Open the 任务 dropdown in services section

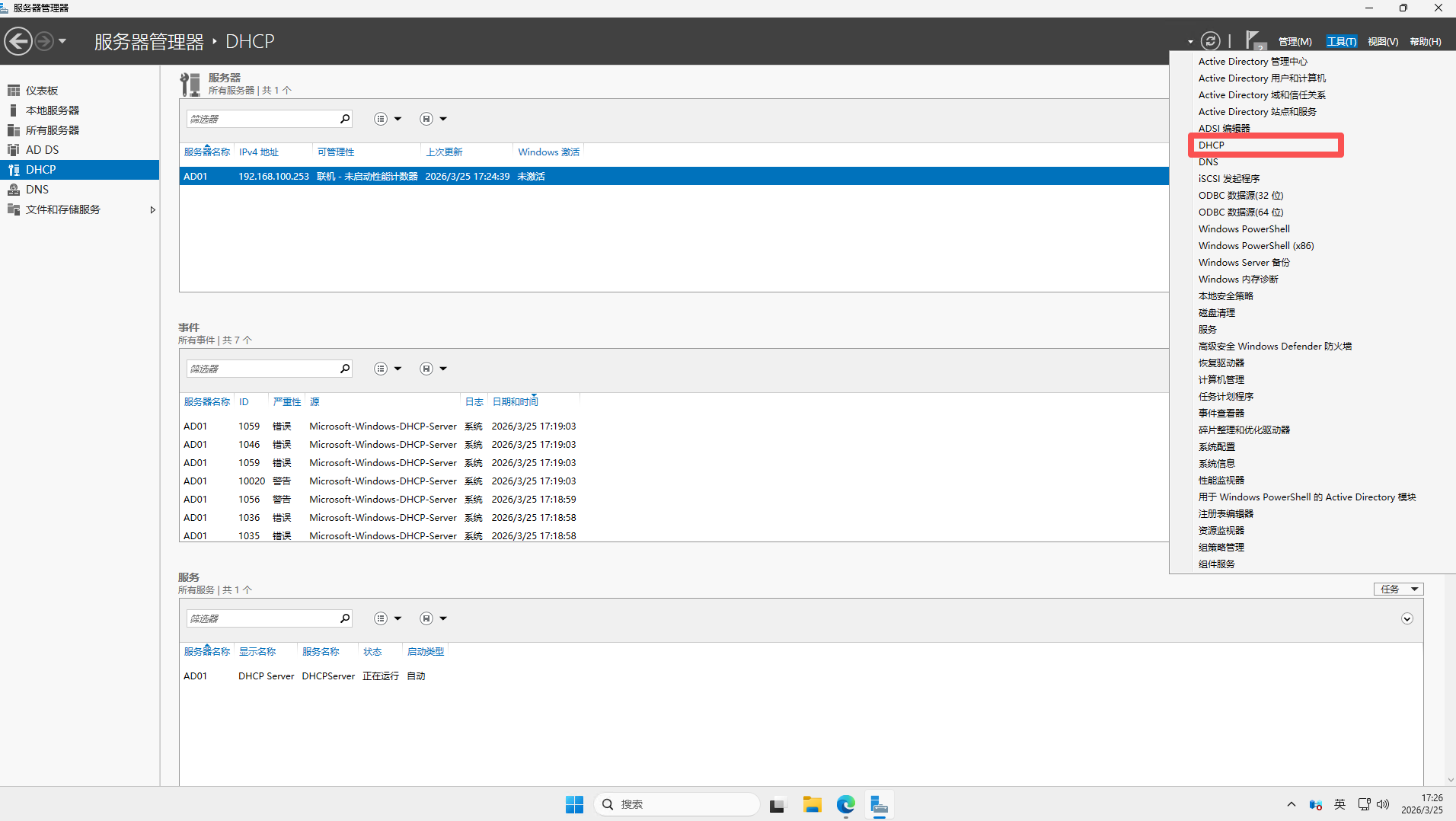point(1398,589)
